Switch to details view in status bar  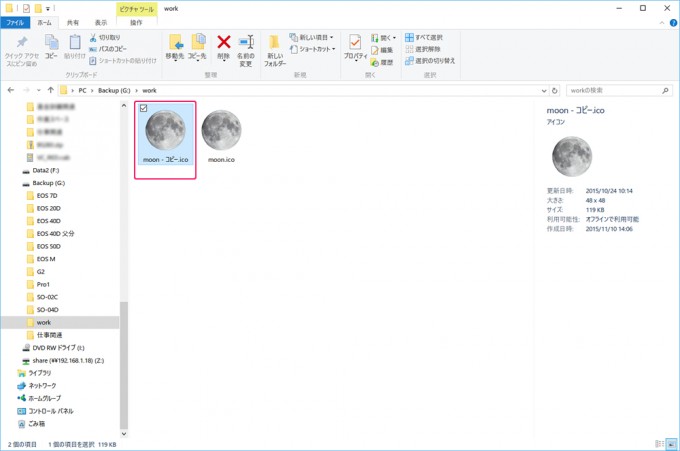659,444
